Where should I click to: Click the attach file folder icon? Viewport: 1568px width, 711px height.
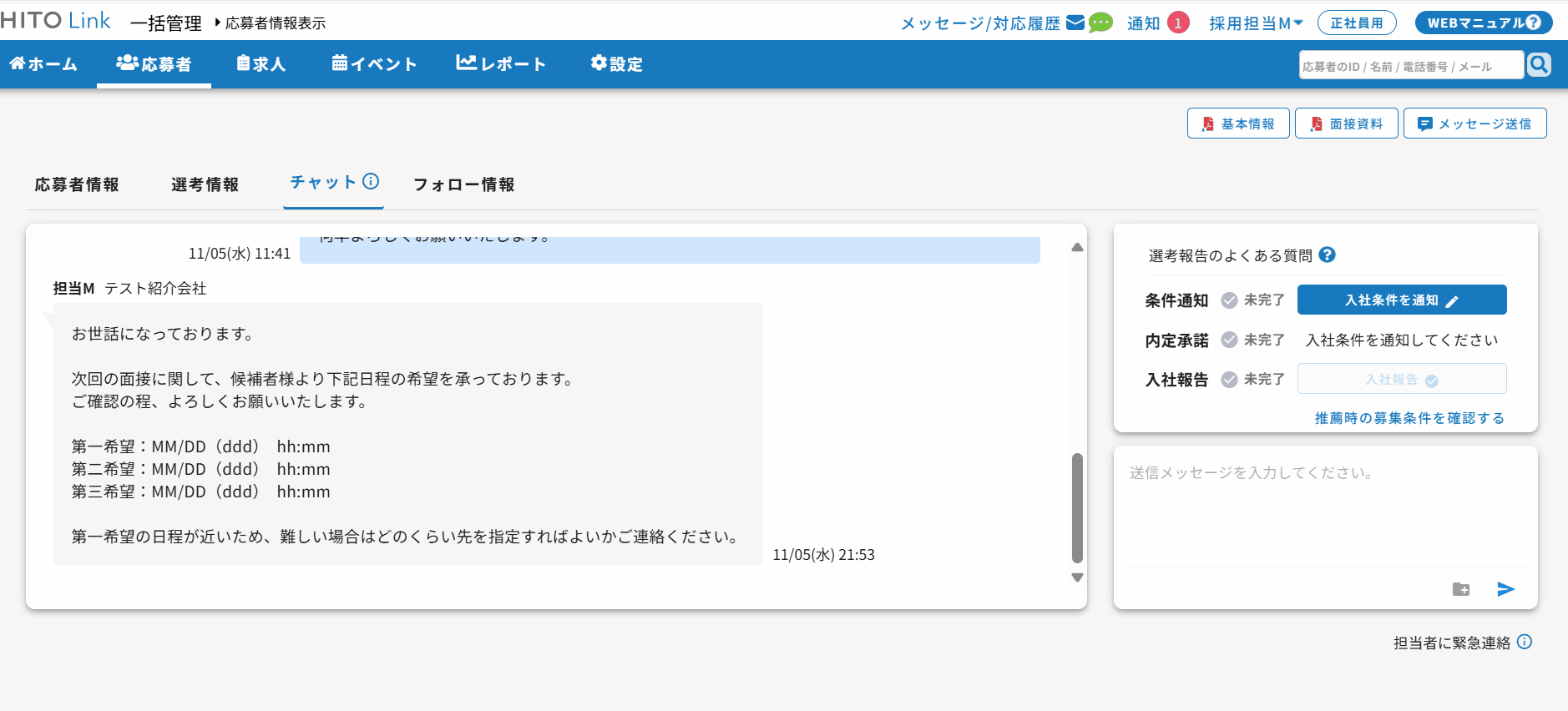click(1461, 589)
